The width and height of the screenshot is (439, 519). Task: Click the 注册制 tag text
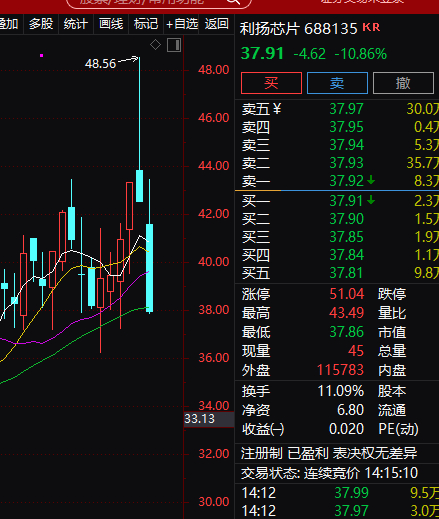pyautogui.click(x=262, y=454)
